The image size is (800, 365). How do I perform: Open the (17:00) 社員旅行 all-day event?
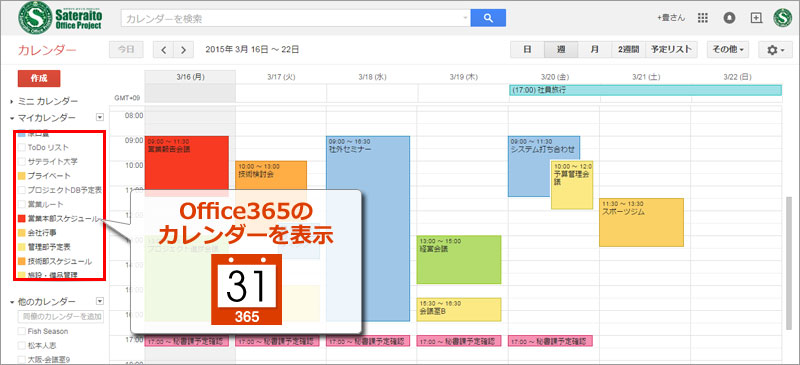coord(645,90)
